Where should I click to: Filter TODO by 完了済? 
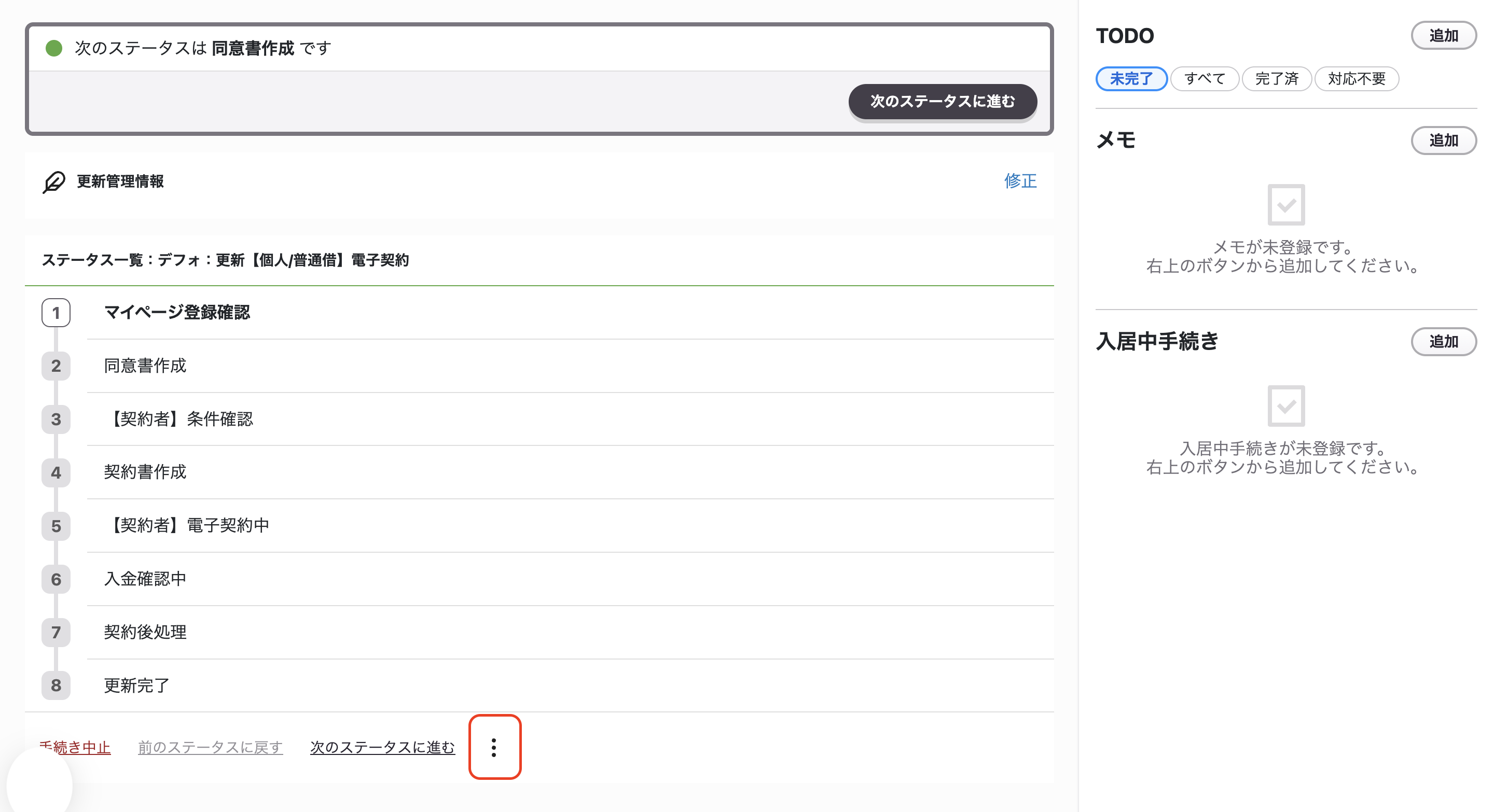pos(1277,79)
